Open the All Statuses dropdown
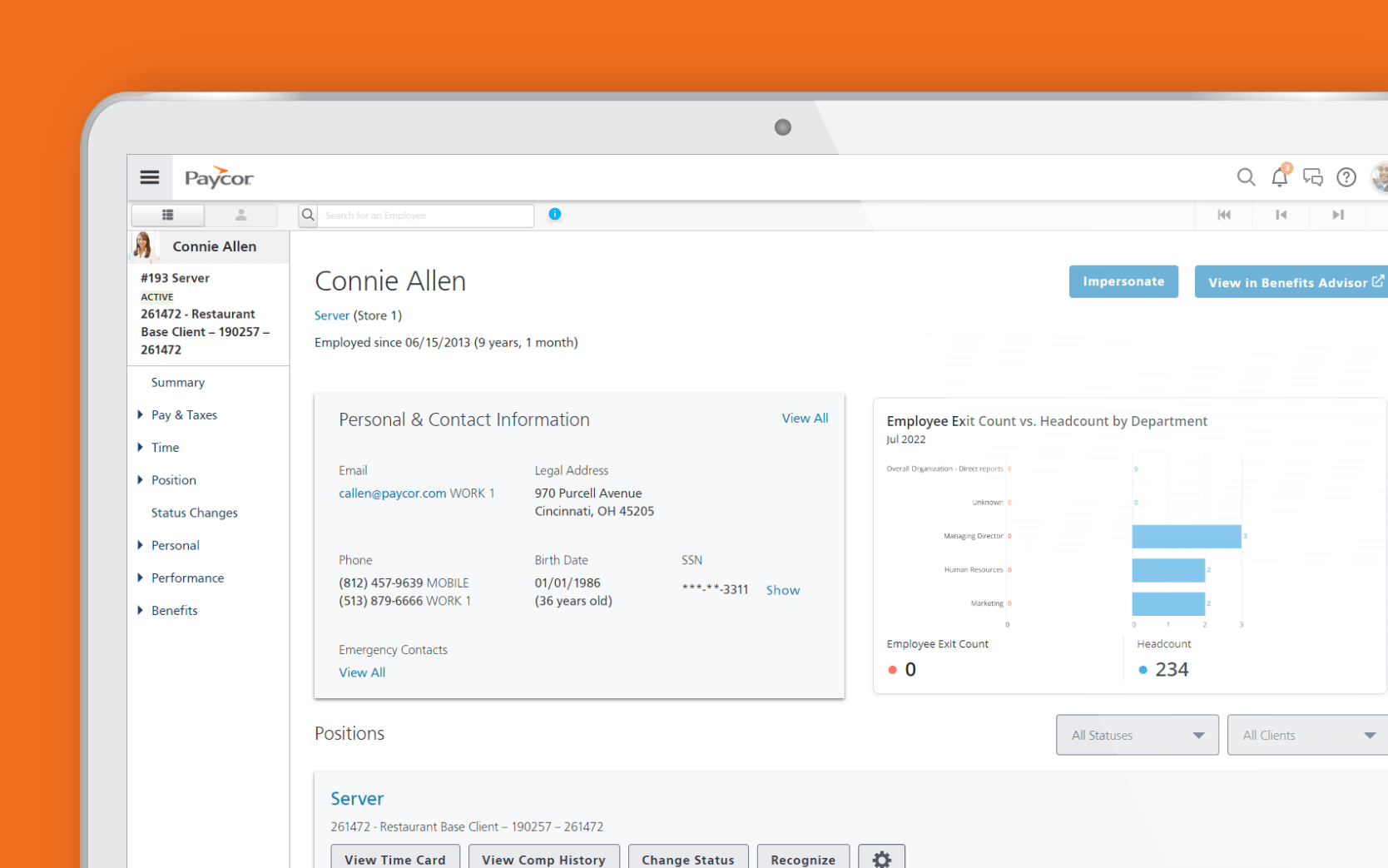 click(1138, 735)
